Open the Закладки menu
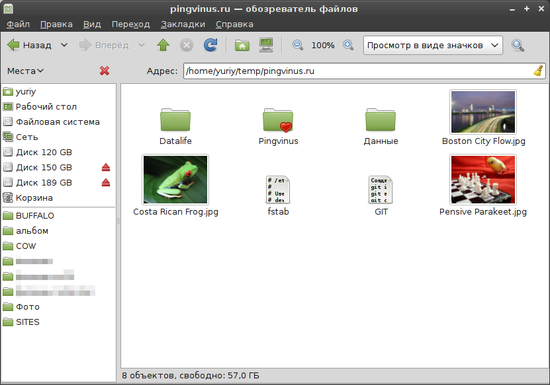This screenshot has width=550, height=385. point(183,24)
